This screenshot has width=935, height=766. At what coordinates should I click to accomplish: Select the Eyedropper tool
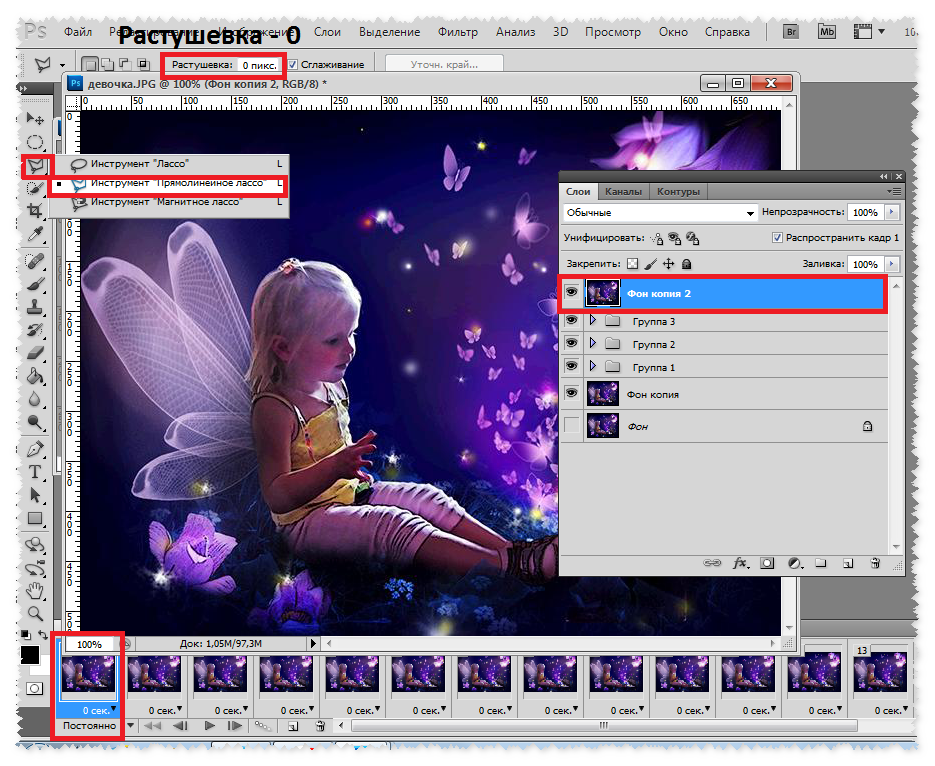(35, 234)
